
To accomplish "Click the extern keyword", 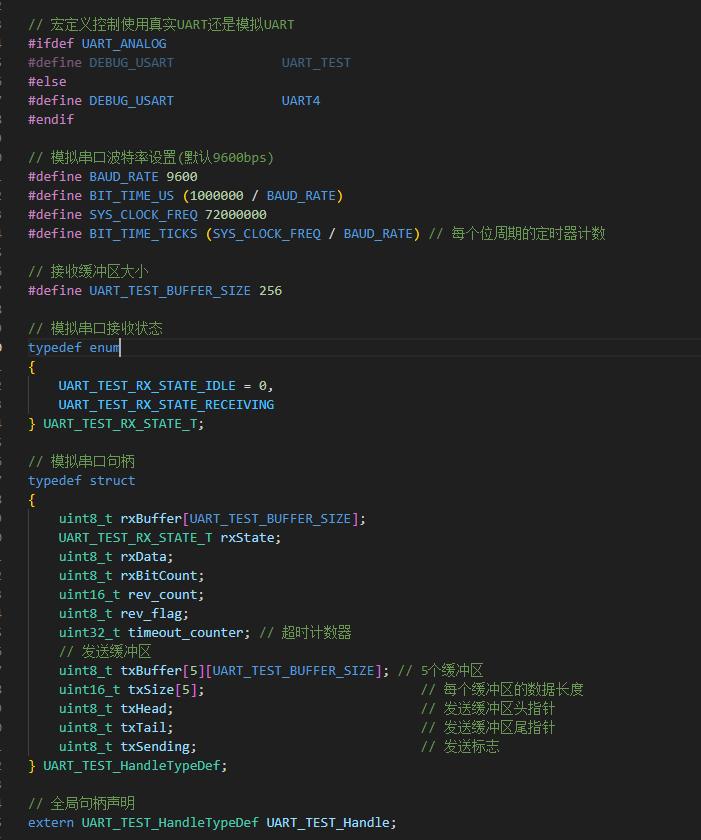I will point(51,823).
